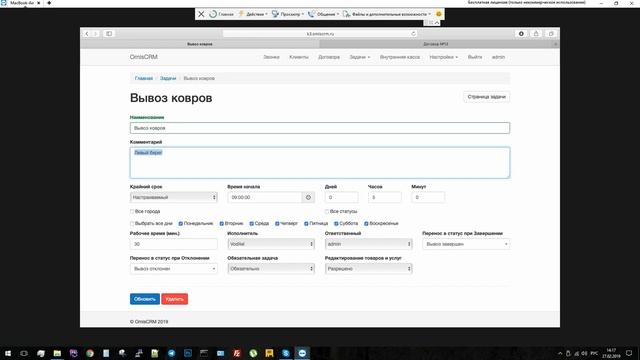Uncheck the Понедельник checkbox
The width and height of the screenshot is (640, 360).
[181, 224]
